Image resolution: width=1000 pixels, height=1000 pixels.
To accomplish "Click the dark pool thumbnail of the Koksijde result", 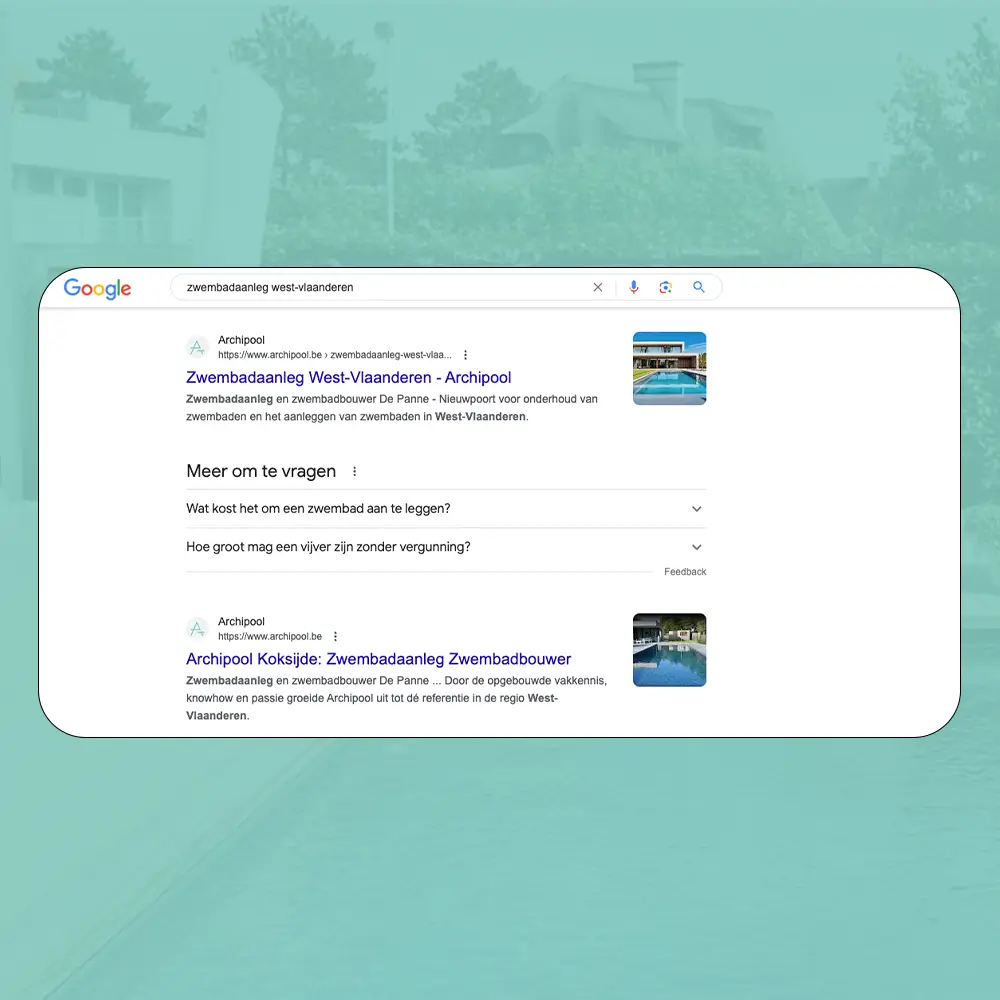I will (669, 650).
